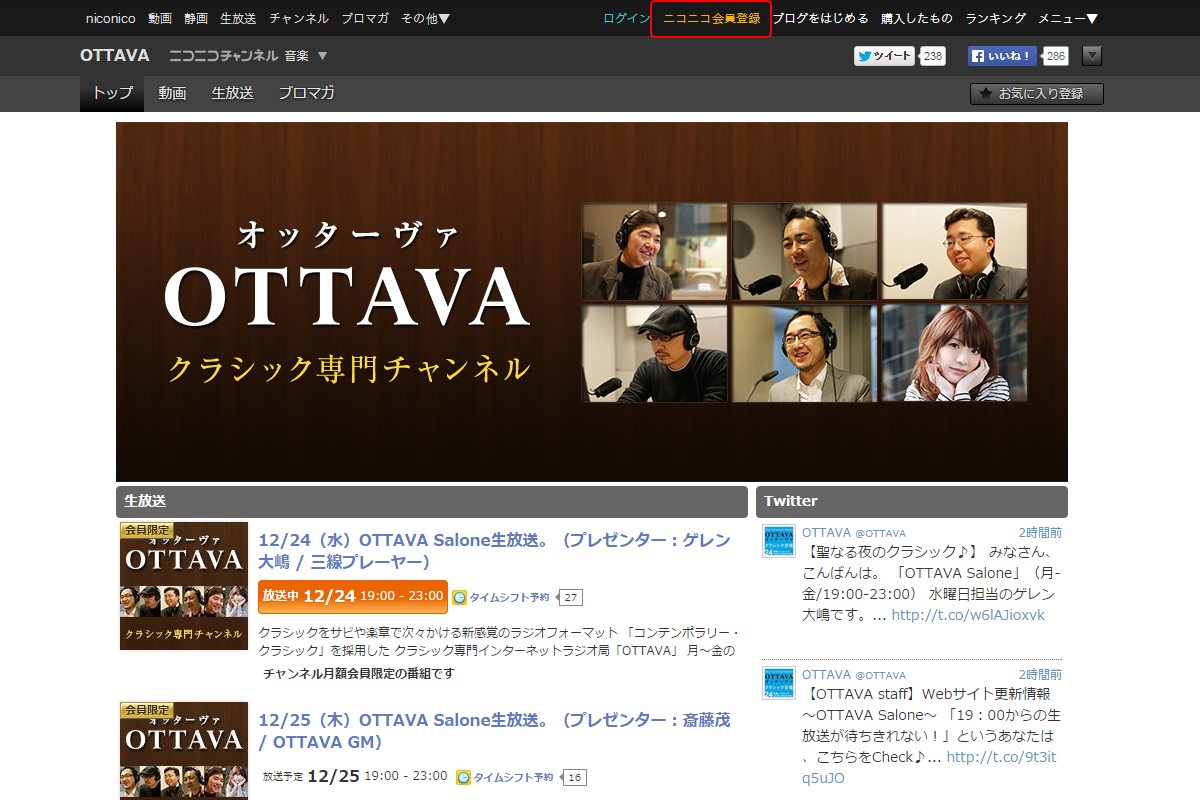Expand the share options arrow beside Like count

1092,56
